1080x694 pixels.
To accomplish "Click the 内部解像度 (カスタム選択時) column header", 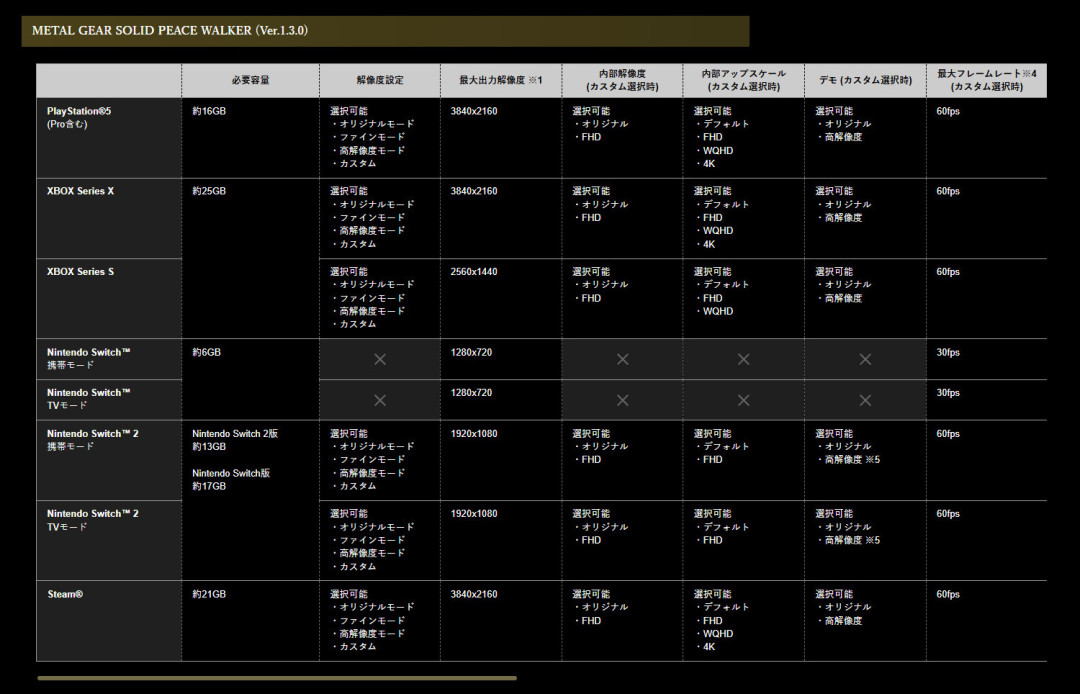I will (623, 80).
